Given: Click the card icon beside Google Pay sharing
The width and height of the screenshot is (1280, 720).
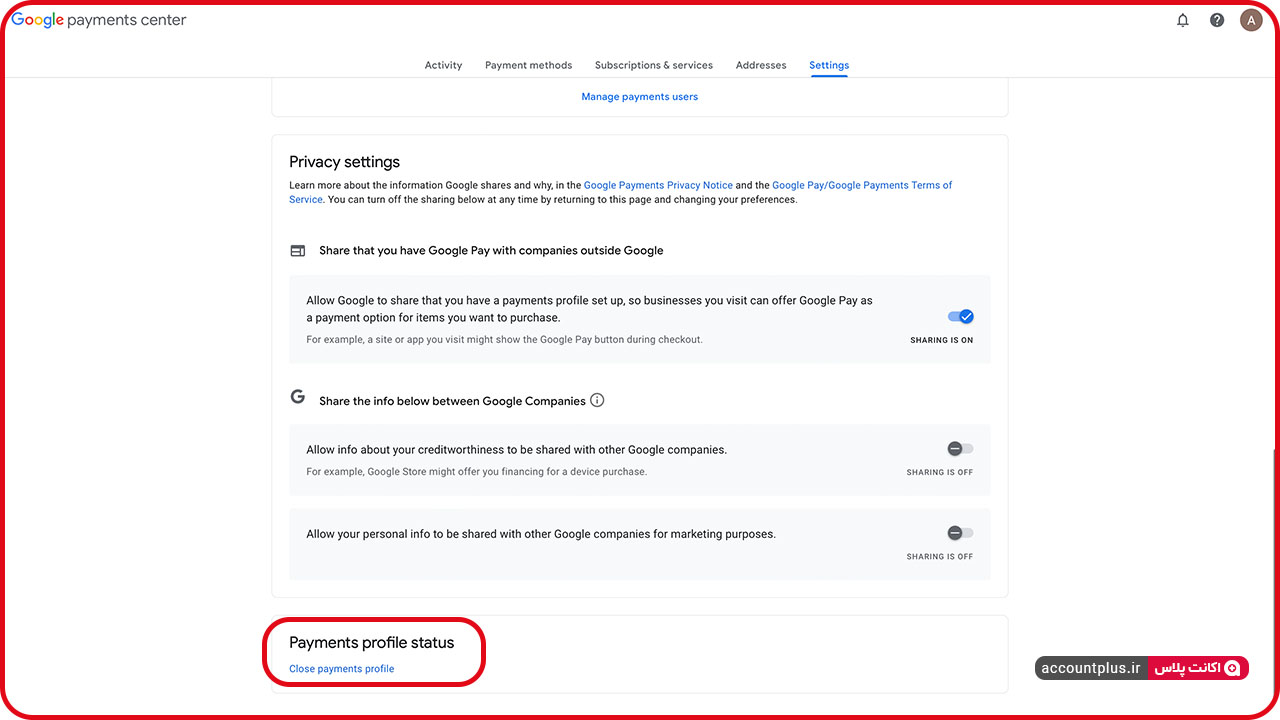Looking at the screenshot, I should coord(297,251).
